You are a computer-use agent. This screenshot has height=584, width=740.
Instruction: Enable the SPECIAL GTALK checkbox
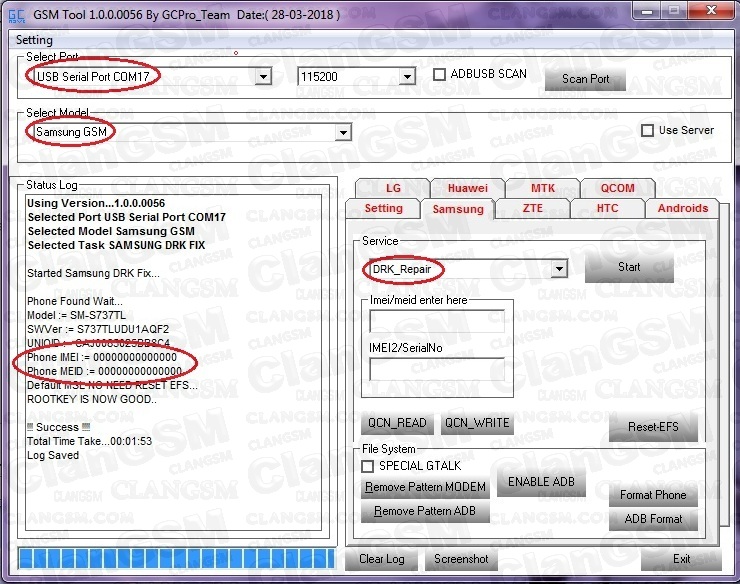tap(368, 466)
